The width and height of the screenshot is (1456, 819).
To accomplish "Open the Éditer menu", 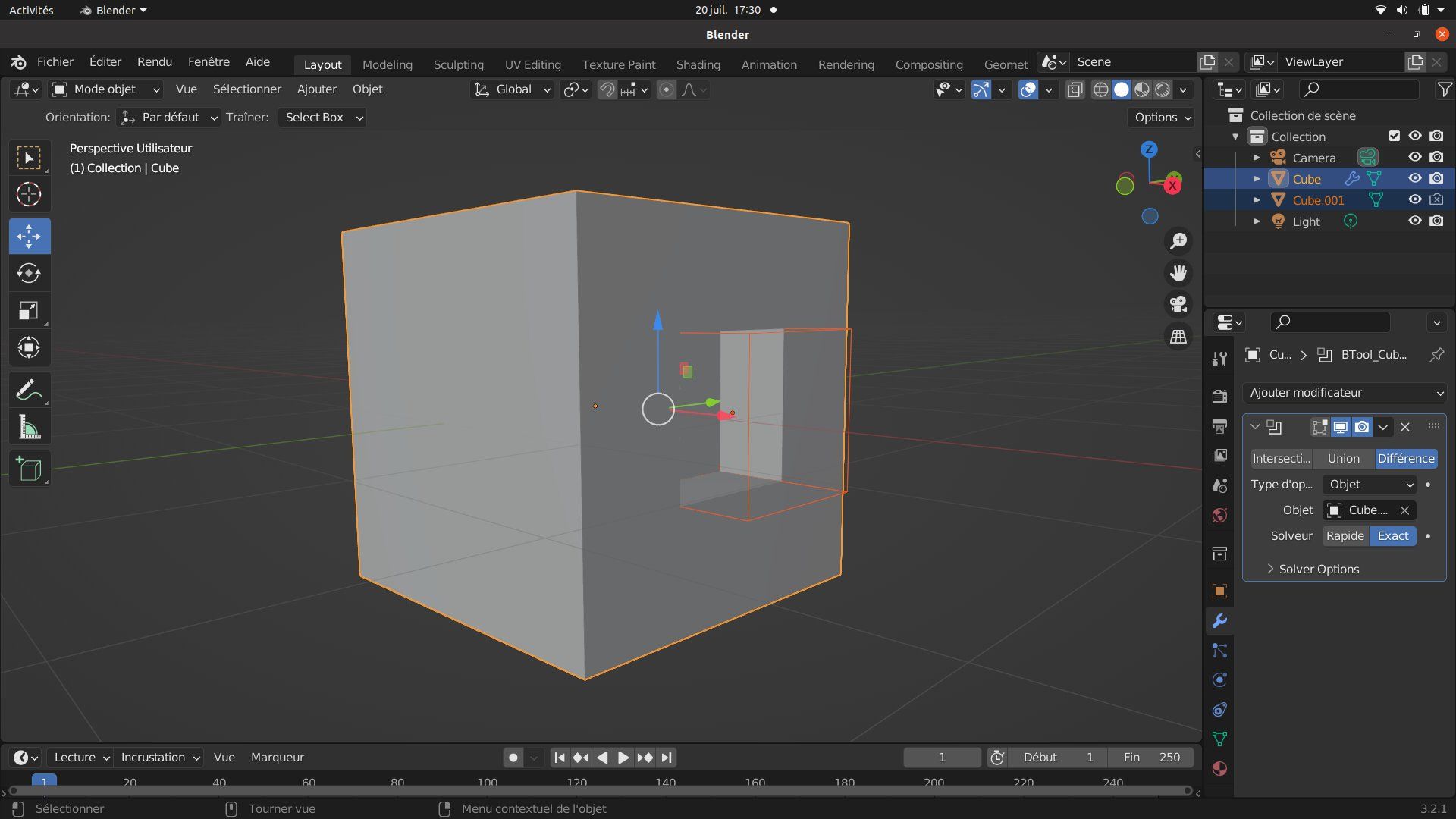I will pos(105,62).
